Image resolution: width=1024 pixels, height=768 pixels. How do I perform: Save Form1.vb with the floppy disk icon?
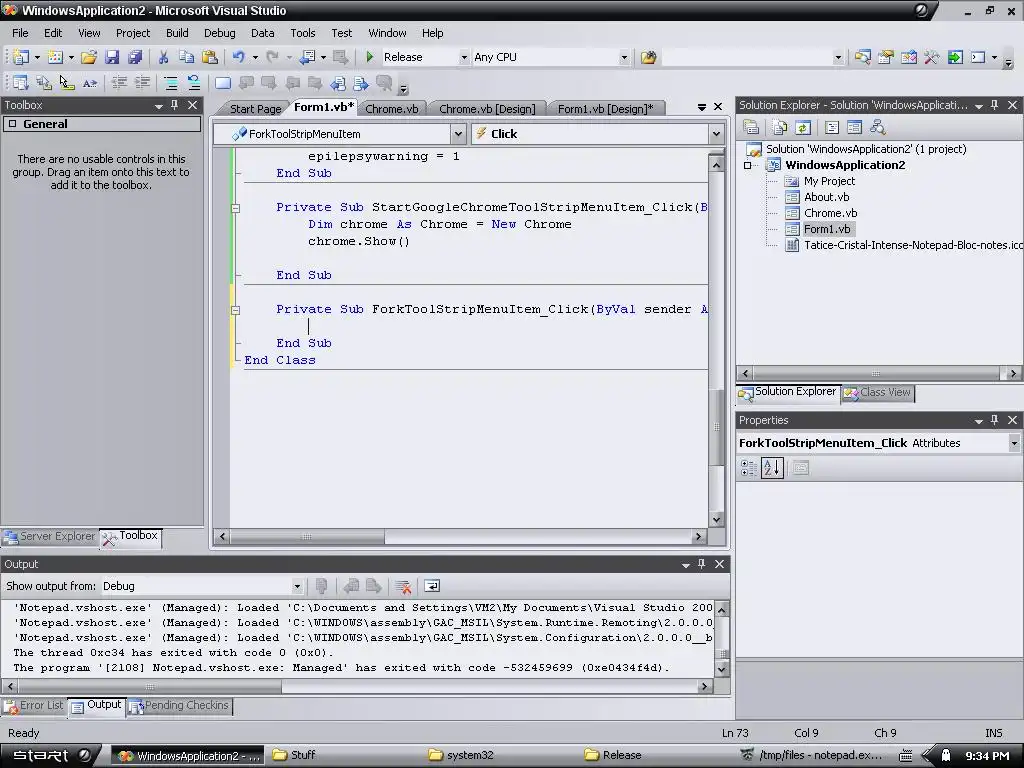112,57
